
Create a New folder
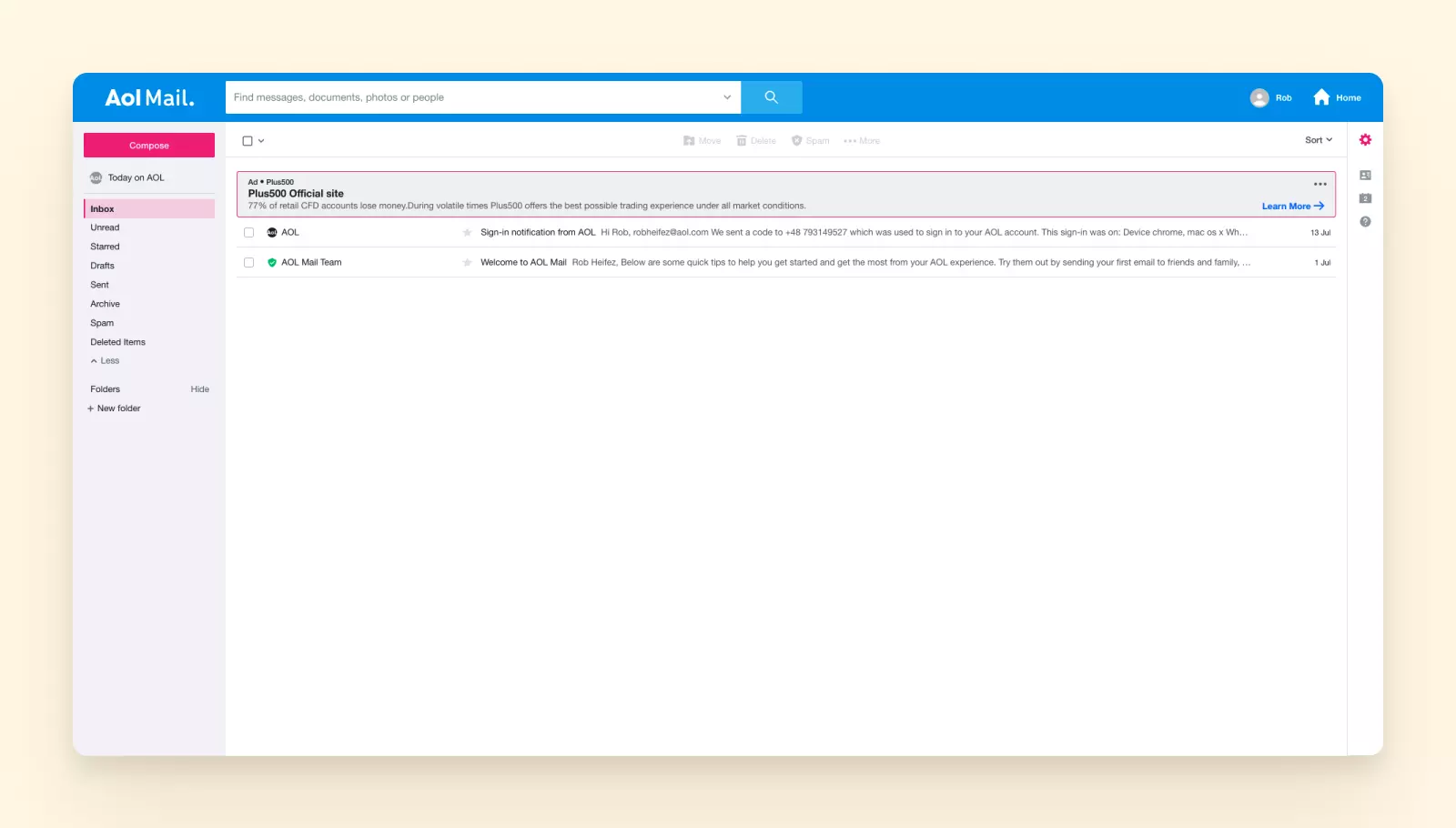point(118,409)
